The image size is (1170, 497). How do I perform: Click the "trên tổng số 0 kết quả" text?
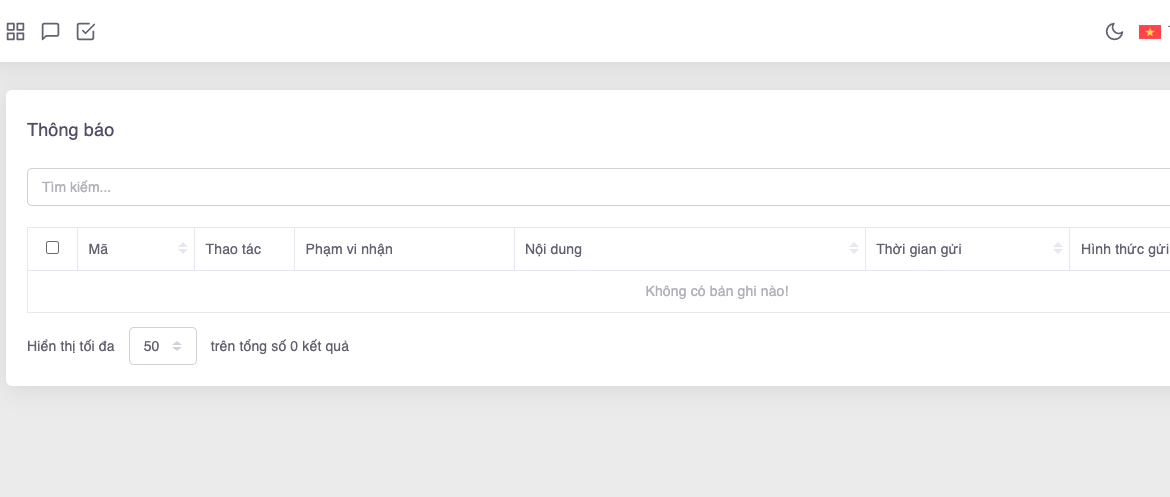280,346
